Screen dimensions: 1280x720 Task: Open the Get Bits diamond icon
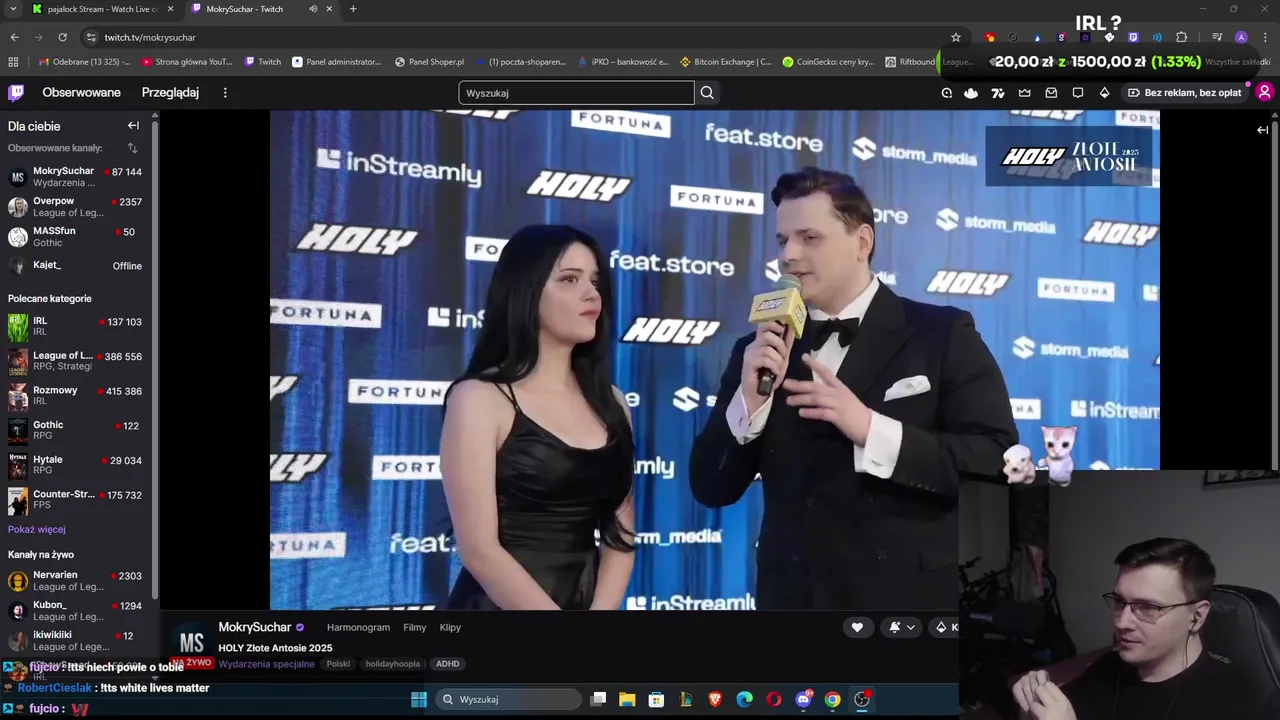(1104, 93)
